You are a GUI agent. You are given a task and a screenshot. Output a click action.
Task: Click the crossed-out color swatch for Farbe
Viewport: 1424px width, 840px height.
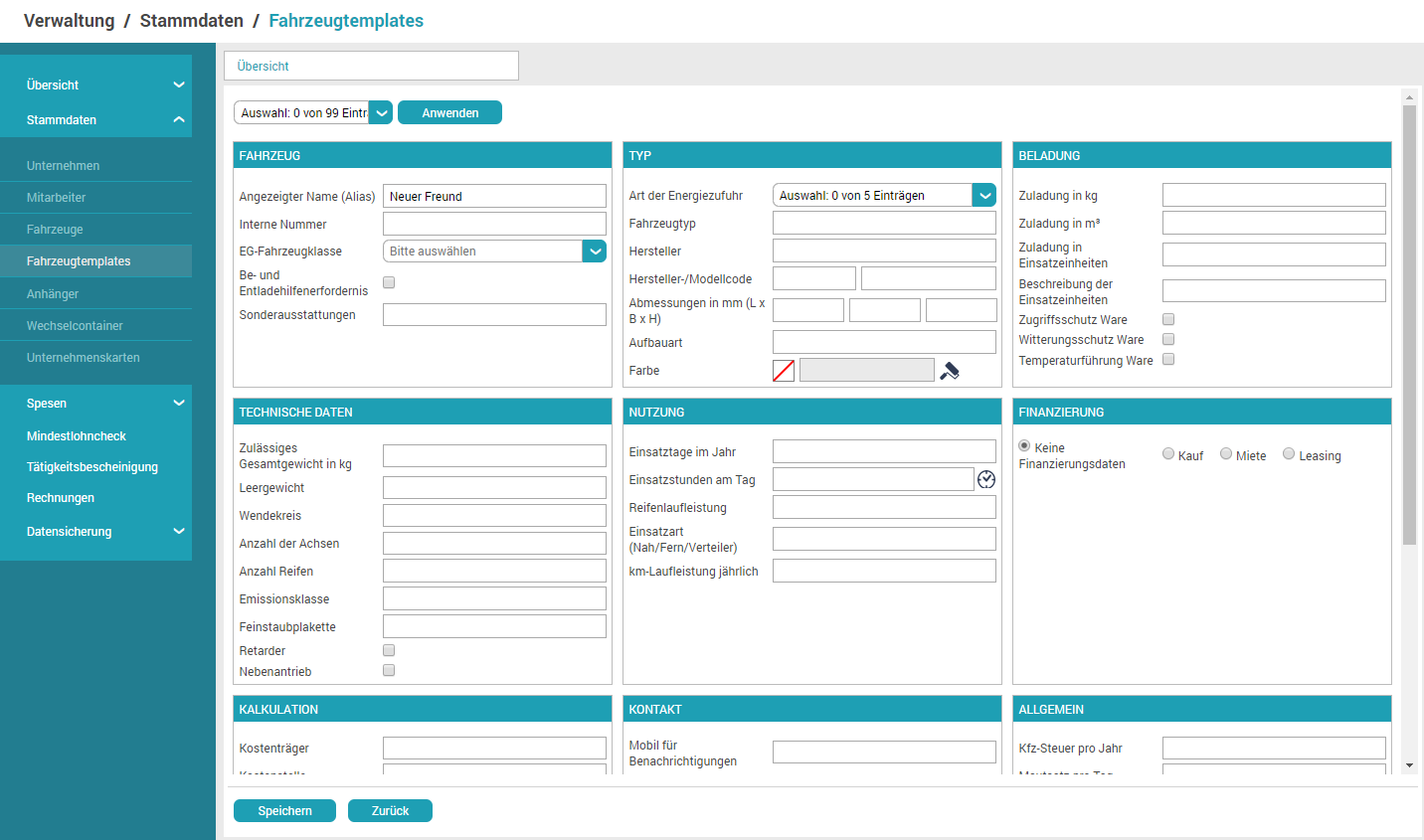784,371
